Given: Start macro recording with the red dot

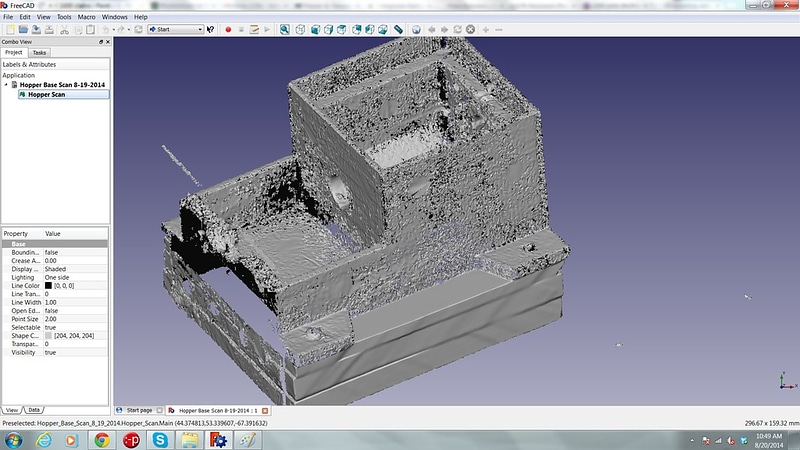Looking at the screenshot, I should 228,30.
